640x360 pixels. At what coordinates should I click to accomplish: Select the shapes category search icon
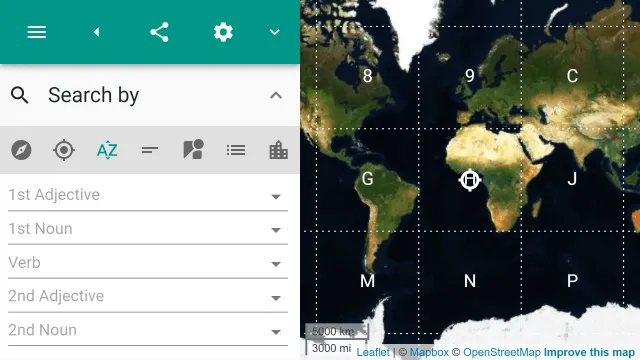pyautogui.click(x=193, y=149)
